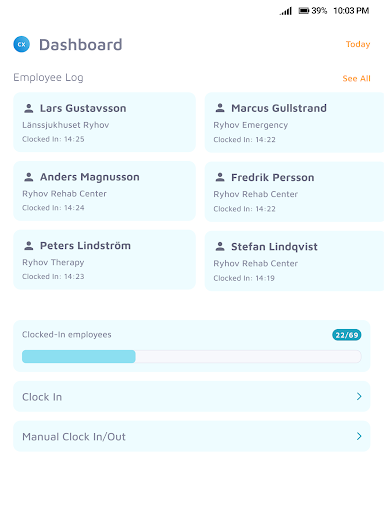The width and height of the screenshot is (384, 512).
Task: Click the 22/69 count badge
Action: [347, 335]
